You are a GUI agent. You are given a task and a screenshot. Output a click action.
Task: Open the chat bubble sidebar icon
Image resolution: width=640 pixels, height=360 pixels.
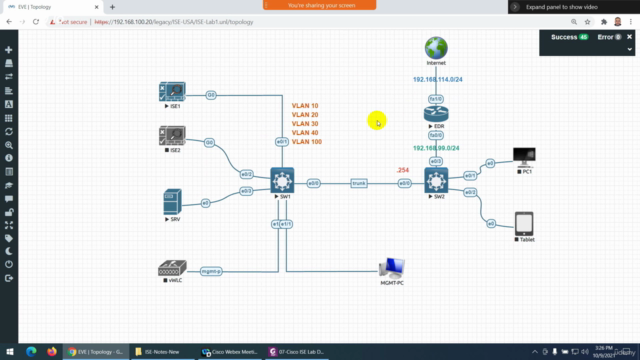(x=9, y=199)
